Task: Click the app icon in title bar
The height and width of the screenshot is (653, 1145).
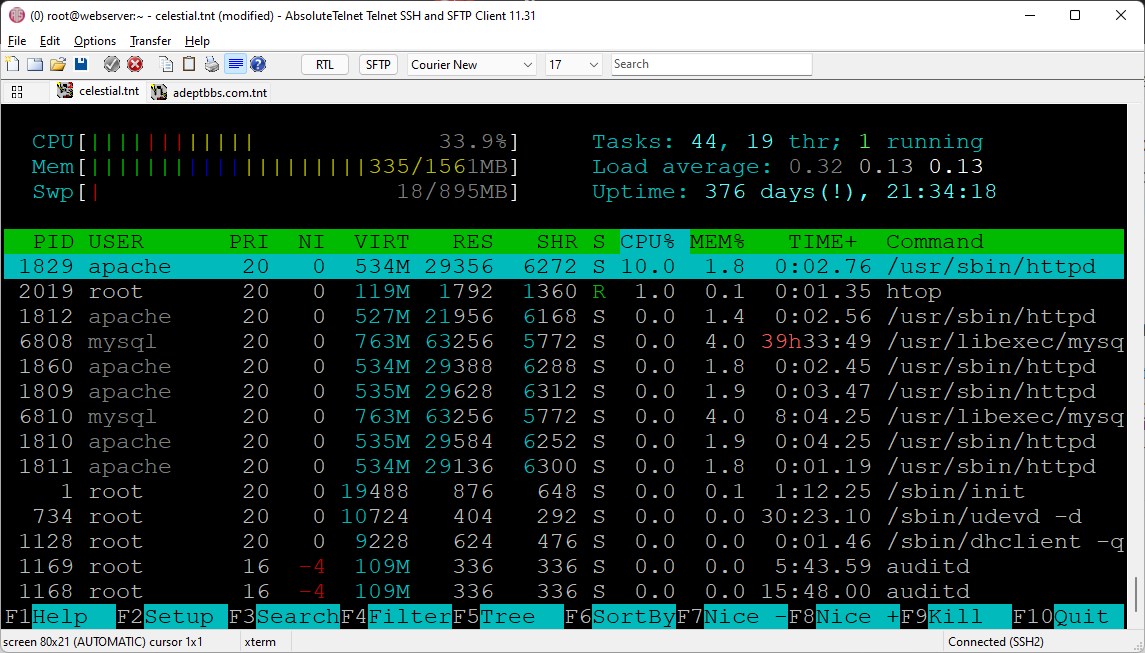Action: [x=16, y=15]
